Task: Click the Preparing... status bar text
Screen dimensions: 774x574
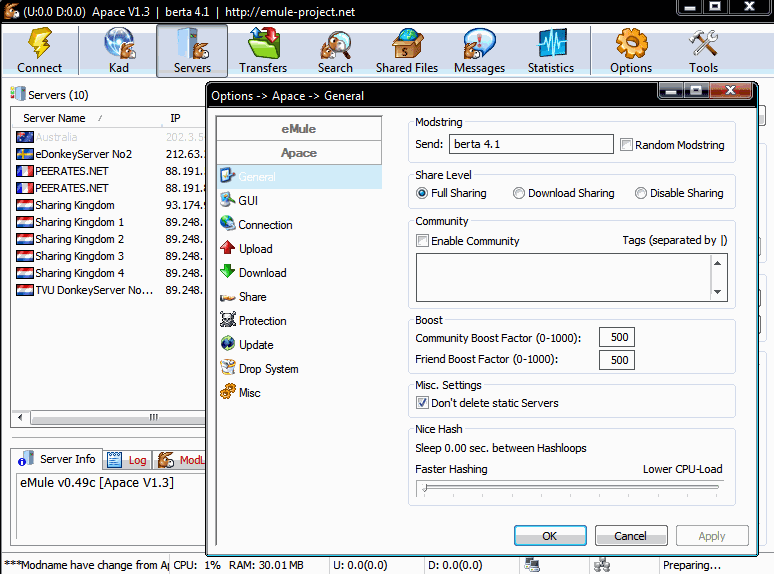Action: [692, 565]
